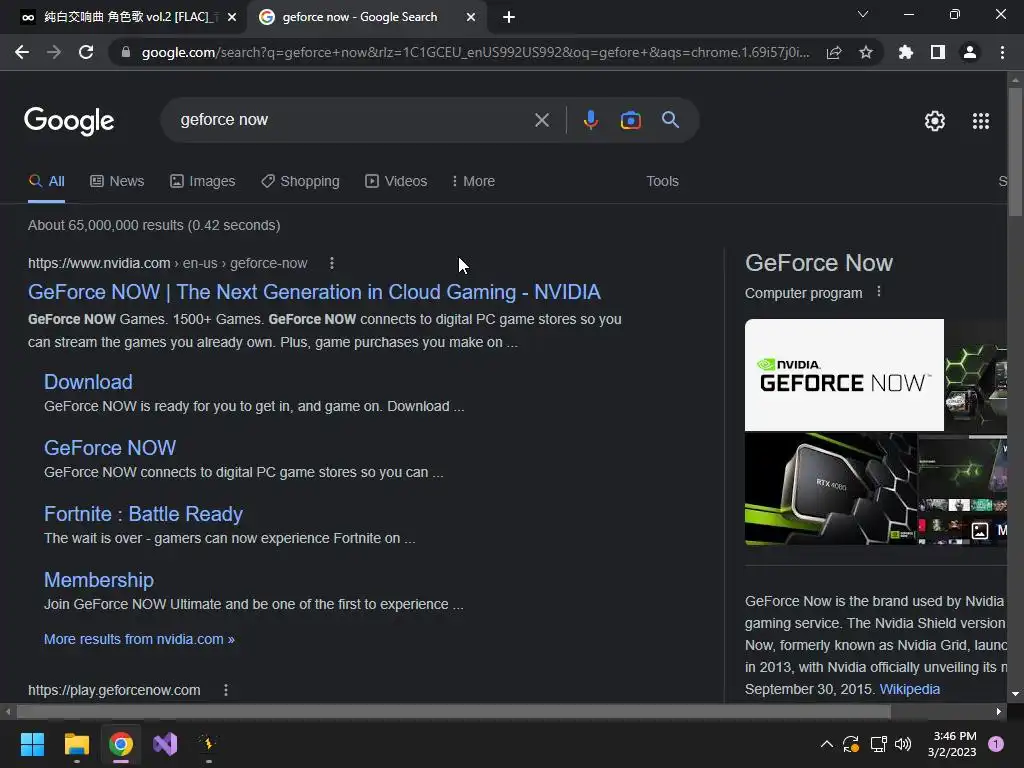Open Chrome's three-dot menu
Image resolution: width=1024 pixels, height=768 pixels.
coord(1002,52)
